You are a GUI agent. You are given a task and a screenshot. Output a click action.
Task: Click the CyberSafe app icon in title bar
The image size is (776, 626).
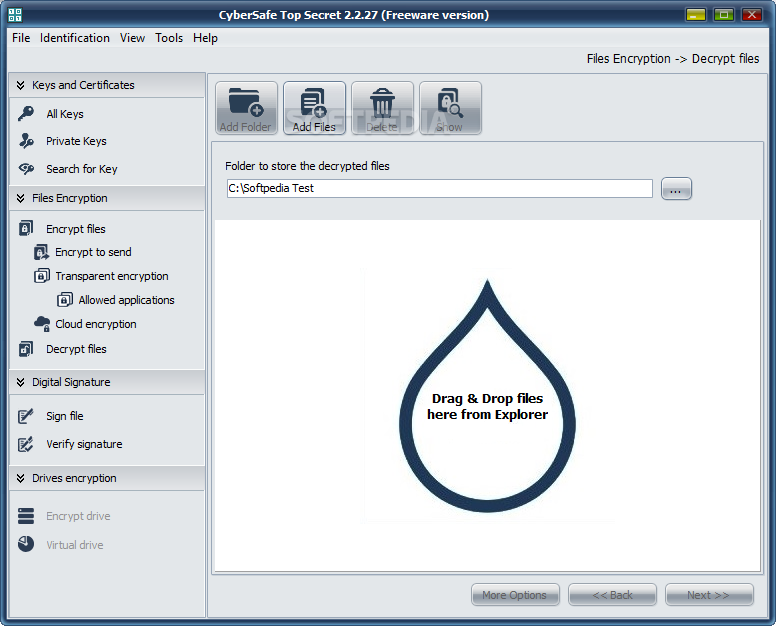pyautogui.click(x=15, y=15)
